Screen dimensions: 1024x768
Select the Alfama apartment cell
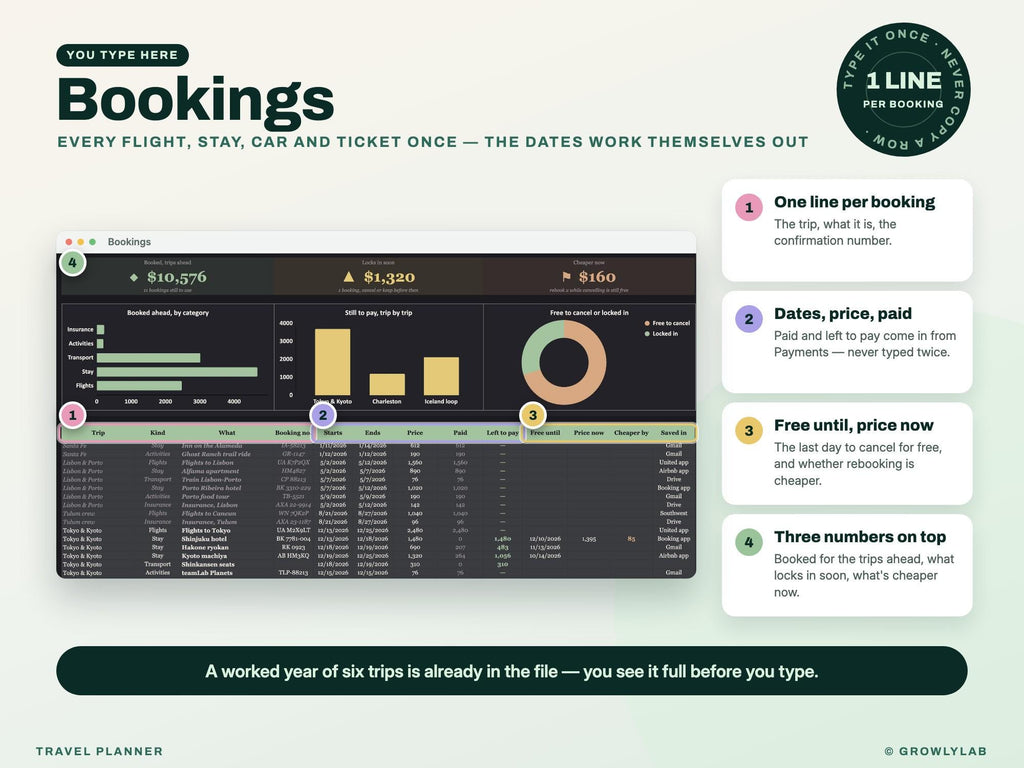point(210,472)
